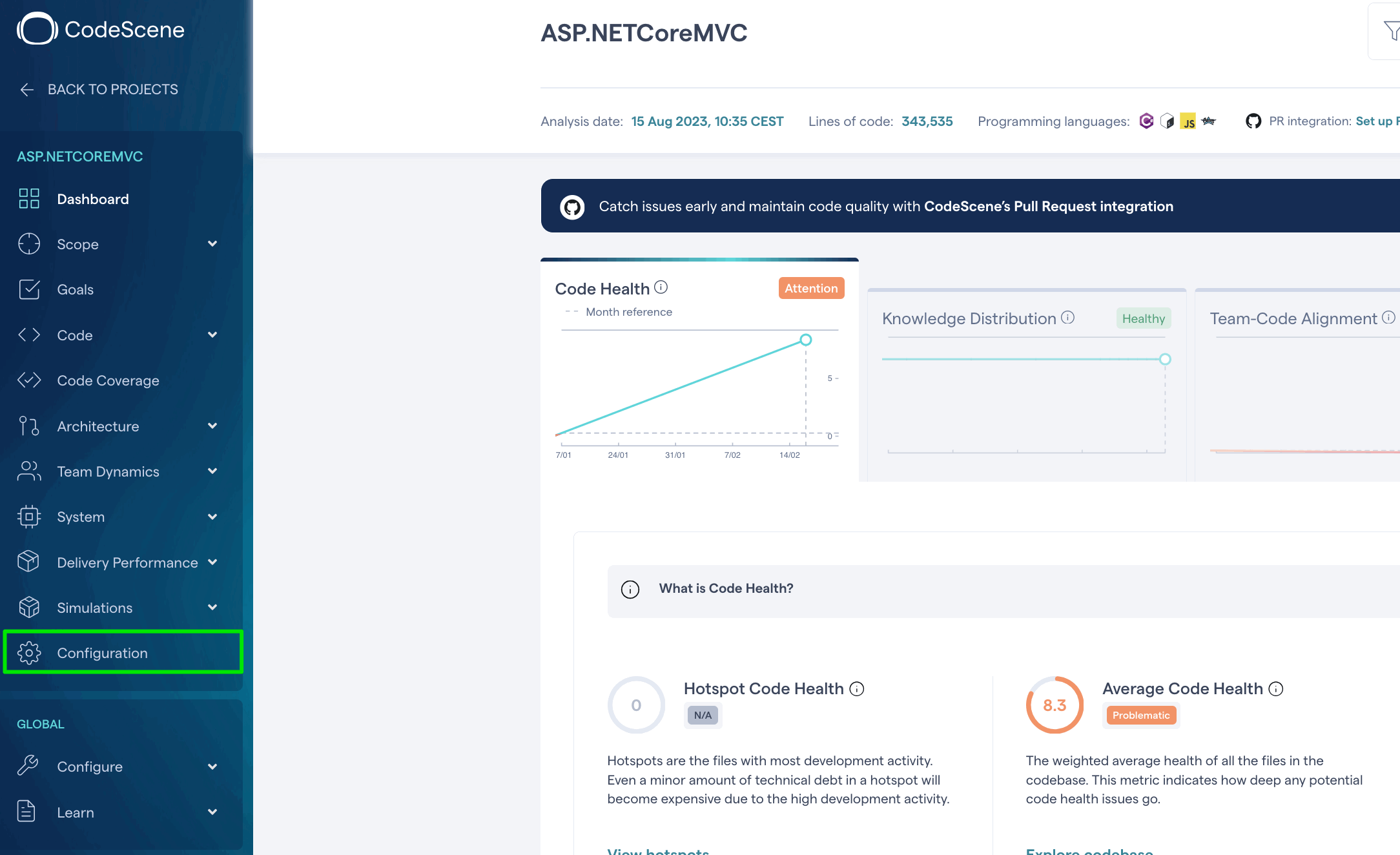
Task: Click the Code brackets icon
Action: (x=29, y=335)
